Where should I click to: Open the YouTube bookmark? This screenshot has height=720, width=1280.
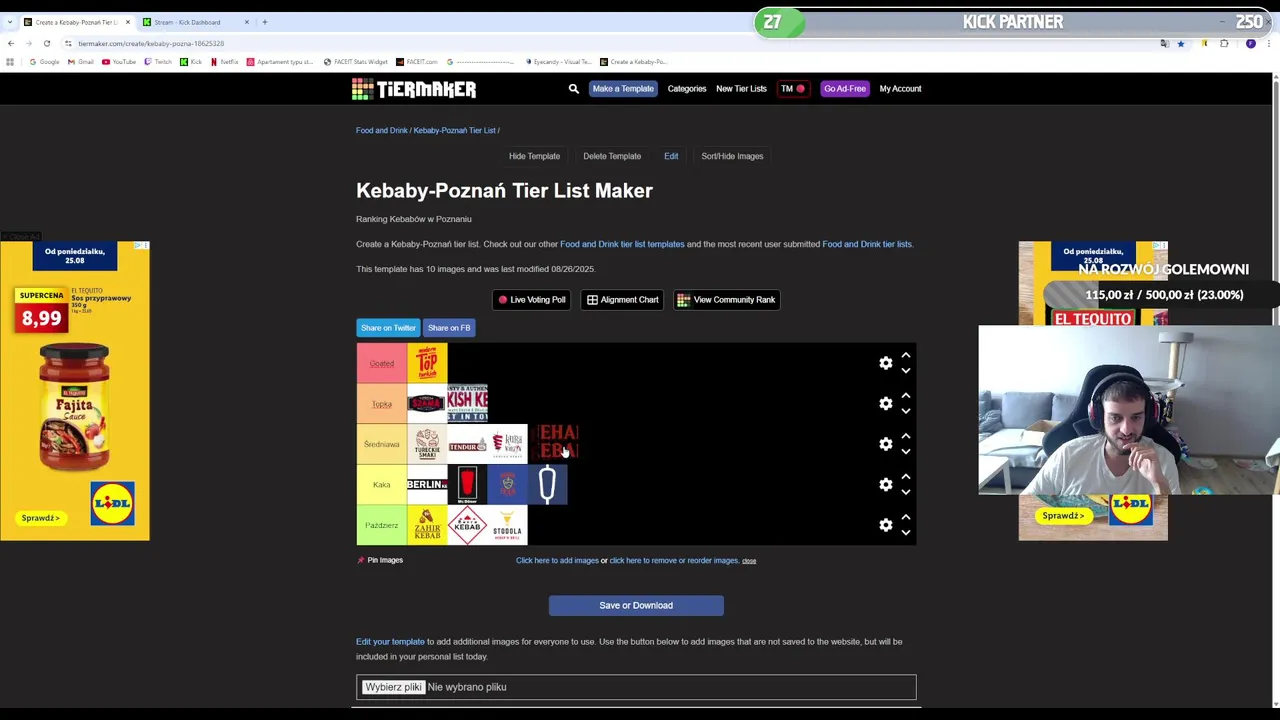click(119, 62)
